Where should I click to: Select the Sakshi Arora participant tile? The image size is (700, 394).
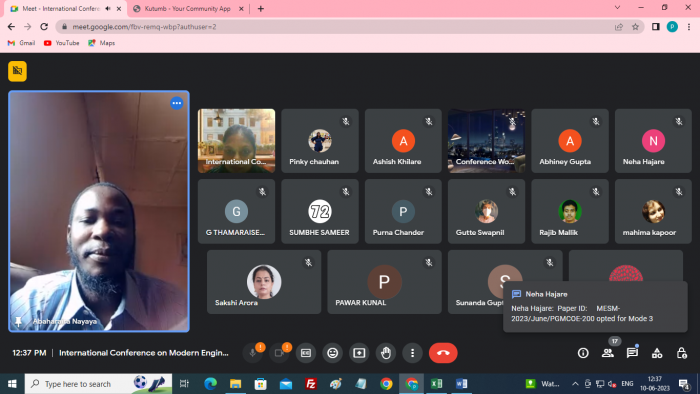(x=264, y=282)
